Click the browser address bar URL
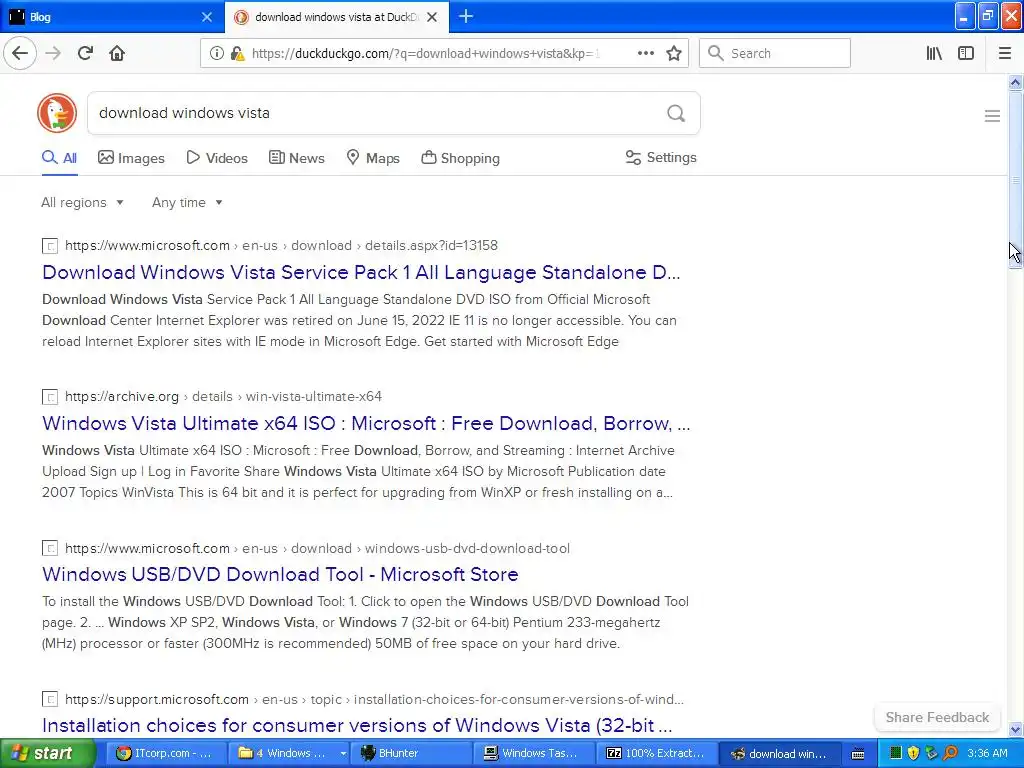 425,54
